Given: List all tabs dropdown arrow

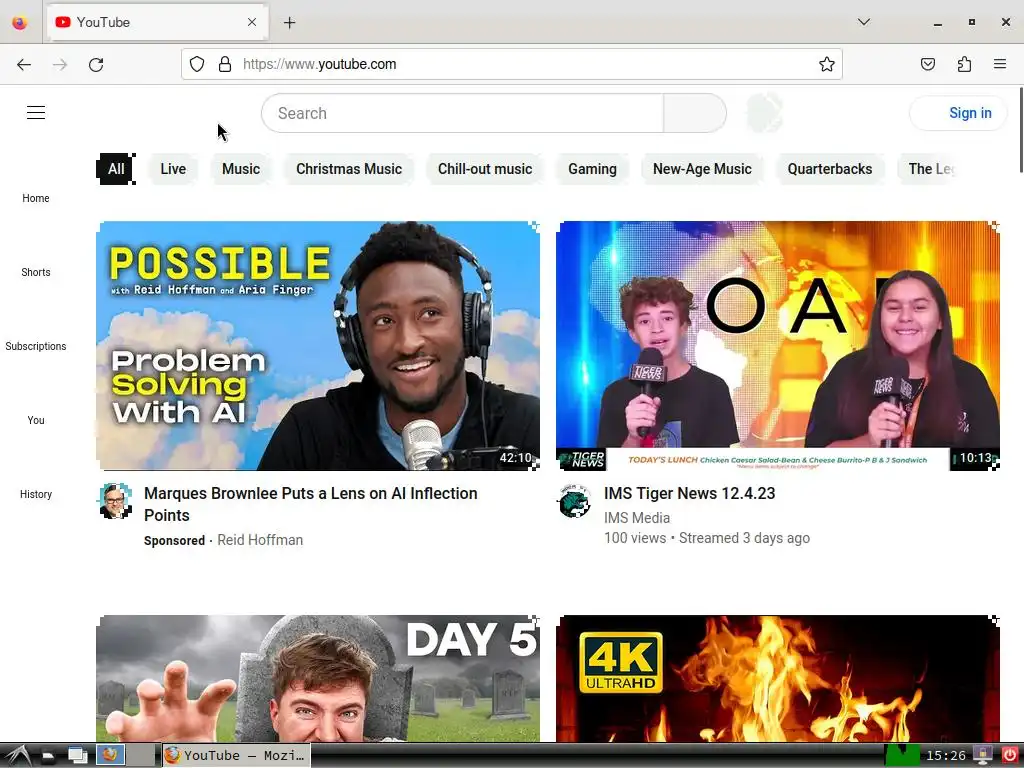Looking at the screenshot, I should click(863, 22).
